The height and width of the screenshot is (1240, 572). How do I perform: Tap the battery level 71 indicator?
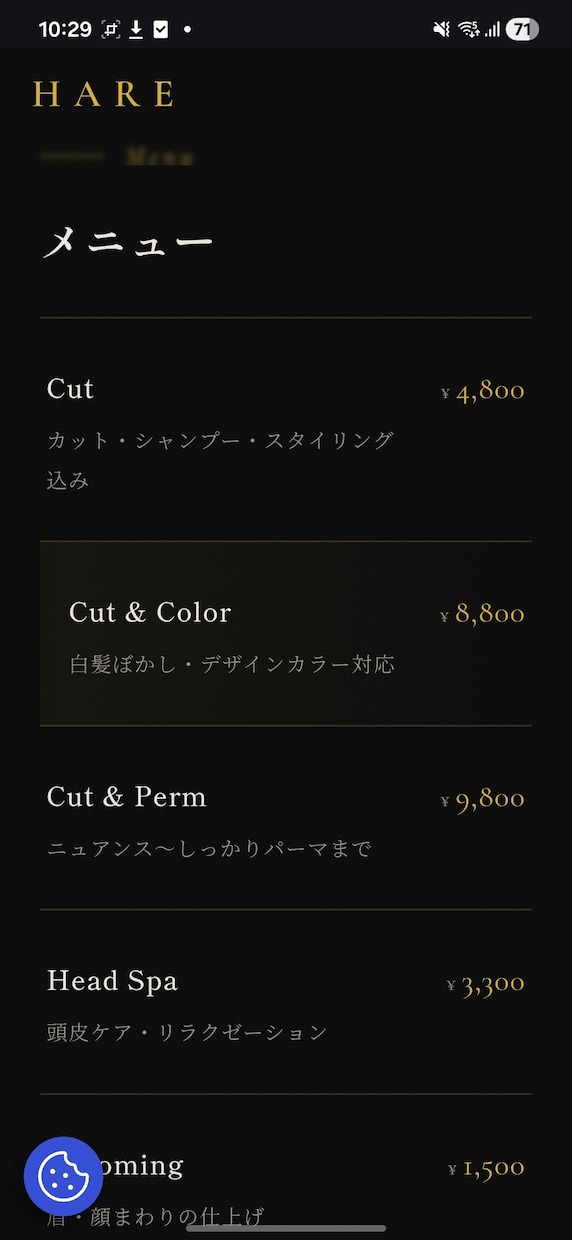tap(521, 29)
